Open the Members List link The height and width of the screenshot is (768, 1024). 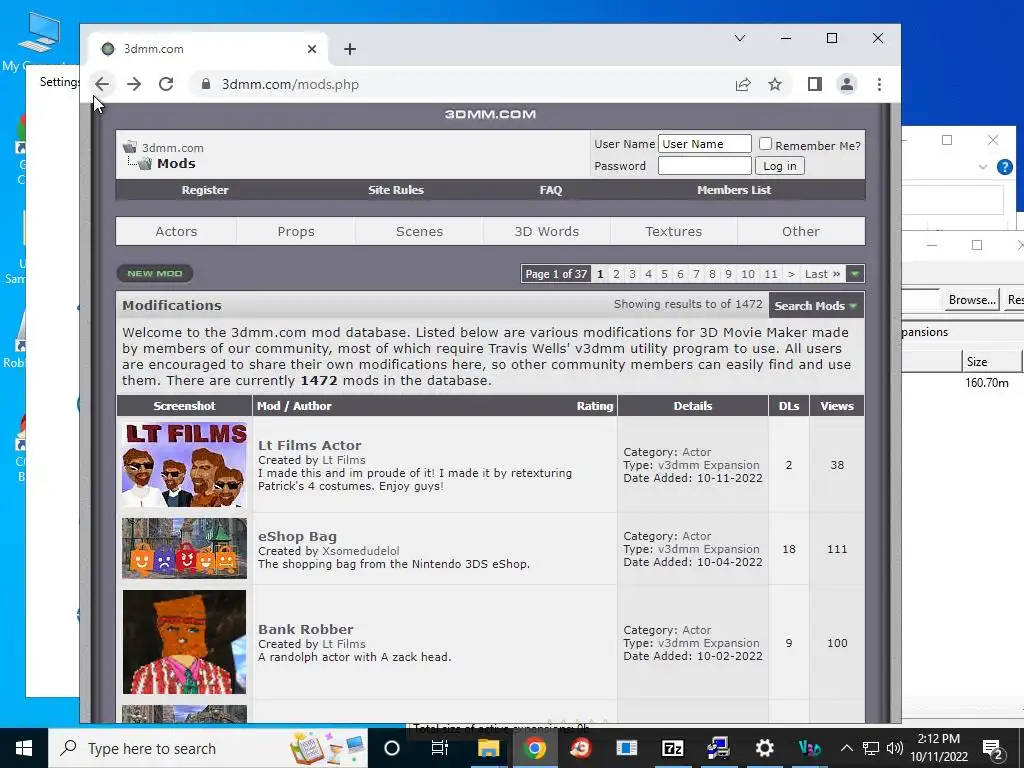coord(734,190)
